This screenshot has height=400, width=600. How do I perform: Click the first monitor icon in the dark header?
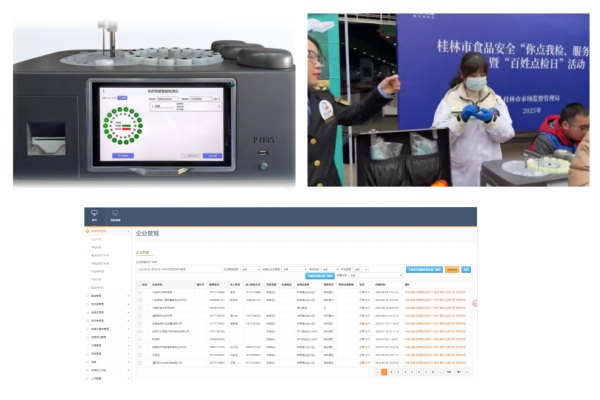coord(94,213)
